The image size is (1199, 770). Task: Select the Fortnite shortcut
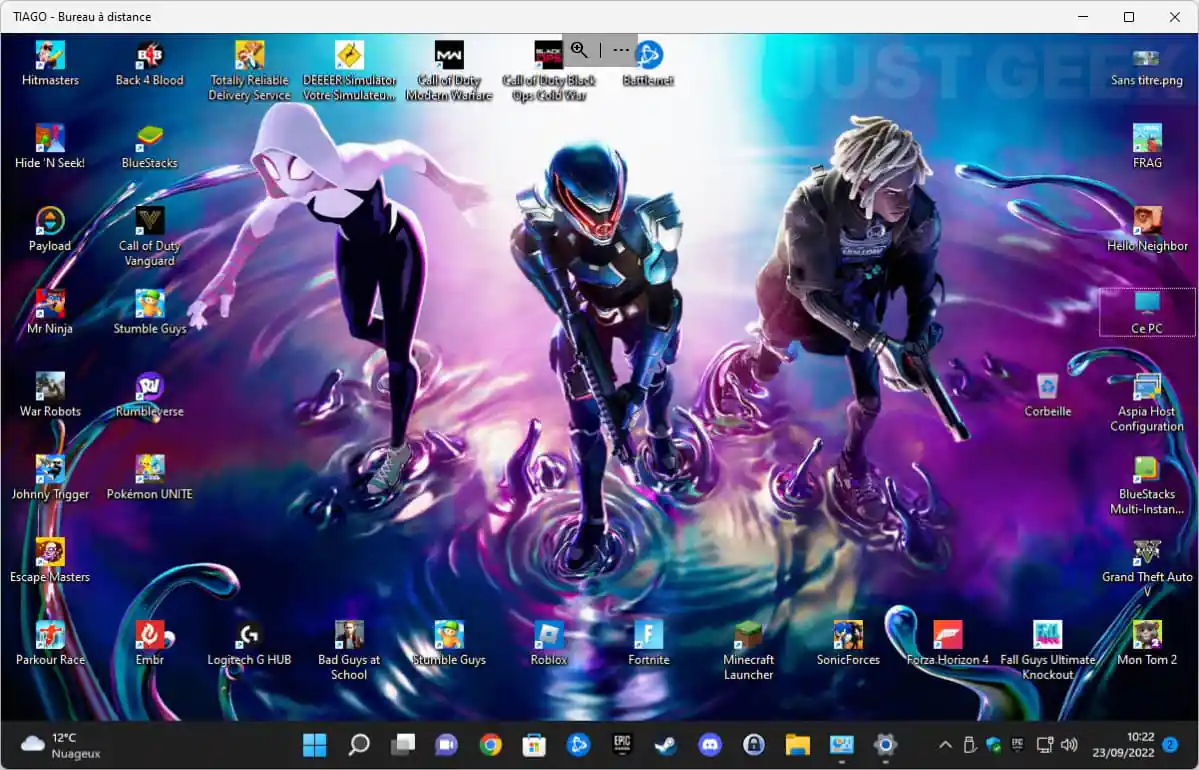point(648,642)
